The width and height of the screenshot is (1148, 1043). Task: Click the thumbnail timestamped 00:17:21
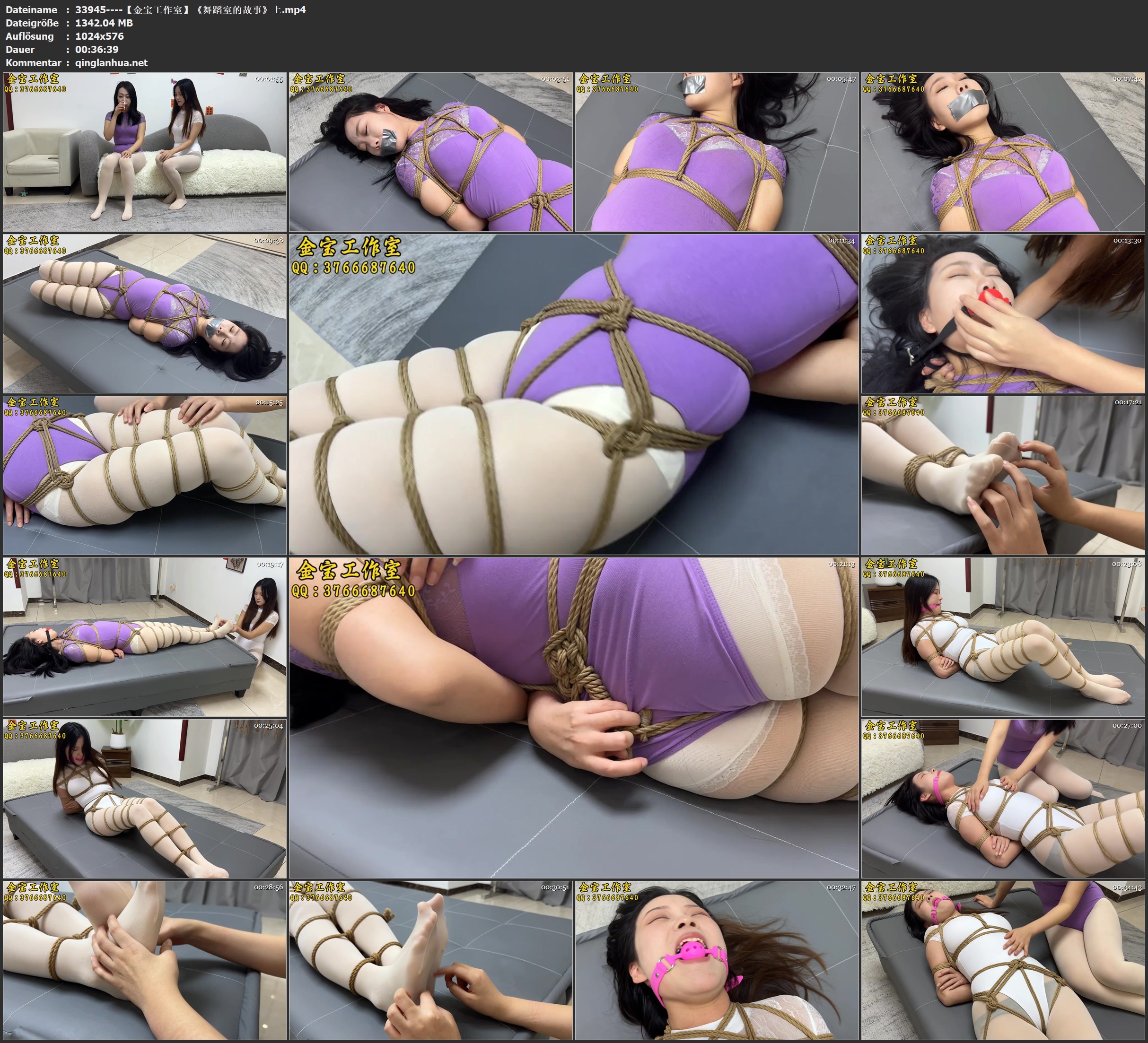point(1003,475)
